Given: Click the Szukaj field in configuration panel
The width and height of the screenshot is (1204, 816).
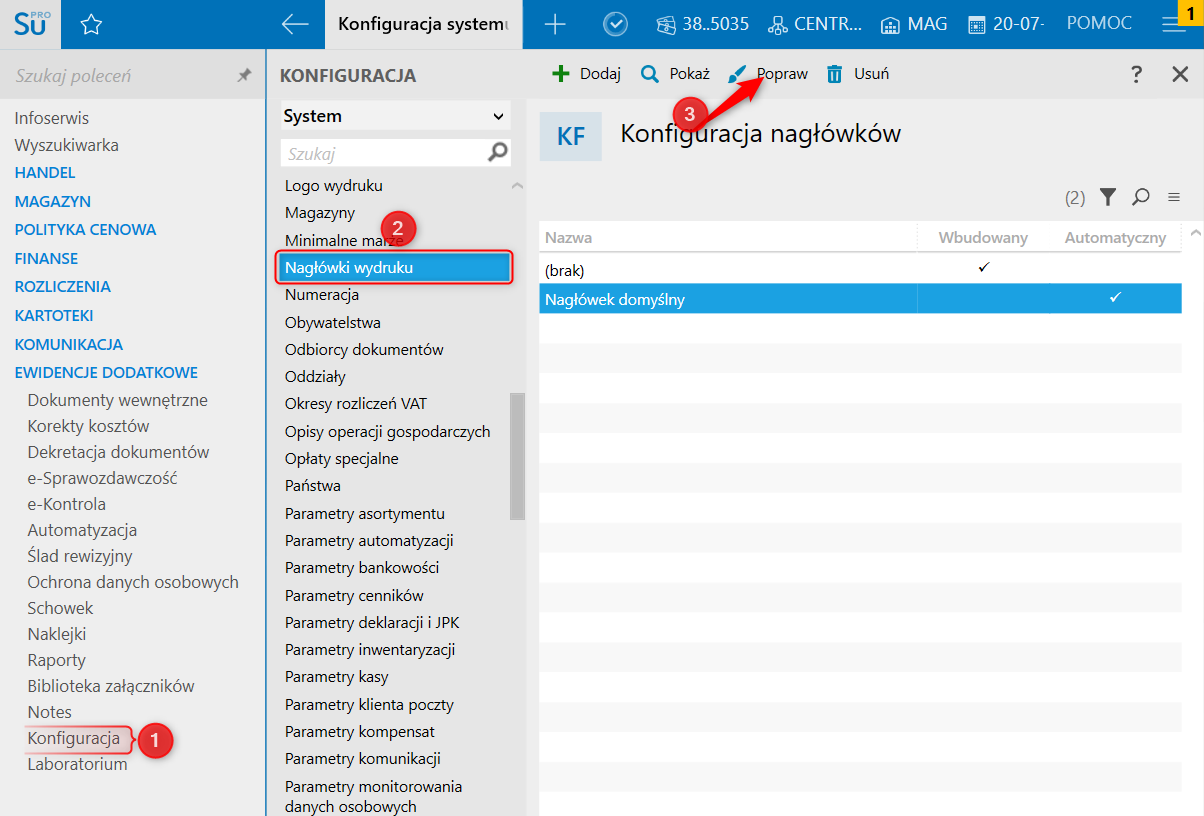Looking at the screenshot, I should pyautogui.click(x=385, y=153).
